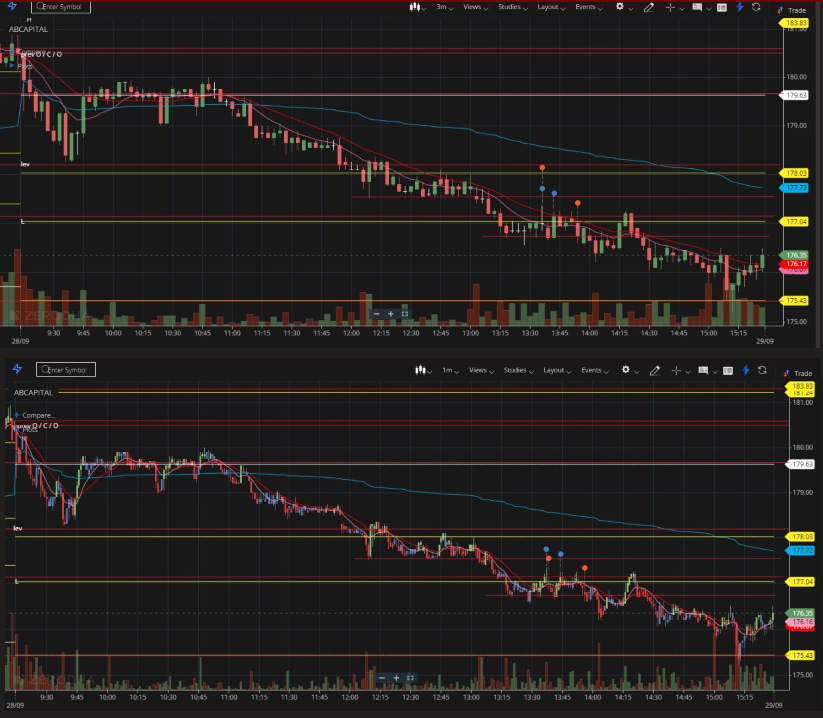This screenshot has width=823, height=718.
Task: Click the Enter Symbol field in top chart
Action: pyautogui.click(x=61, y=6)
